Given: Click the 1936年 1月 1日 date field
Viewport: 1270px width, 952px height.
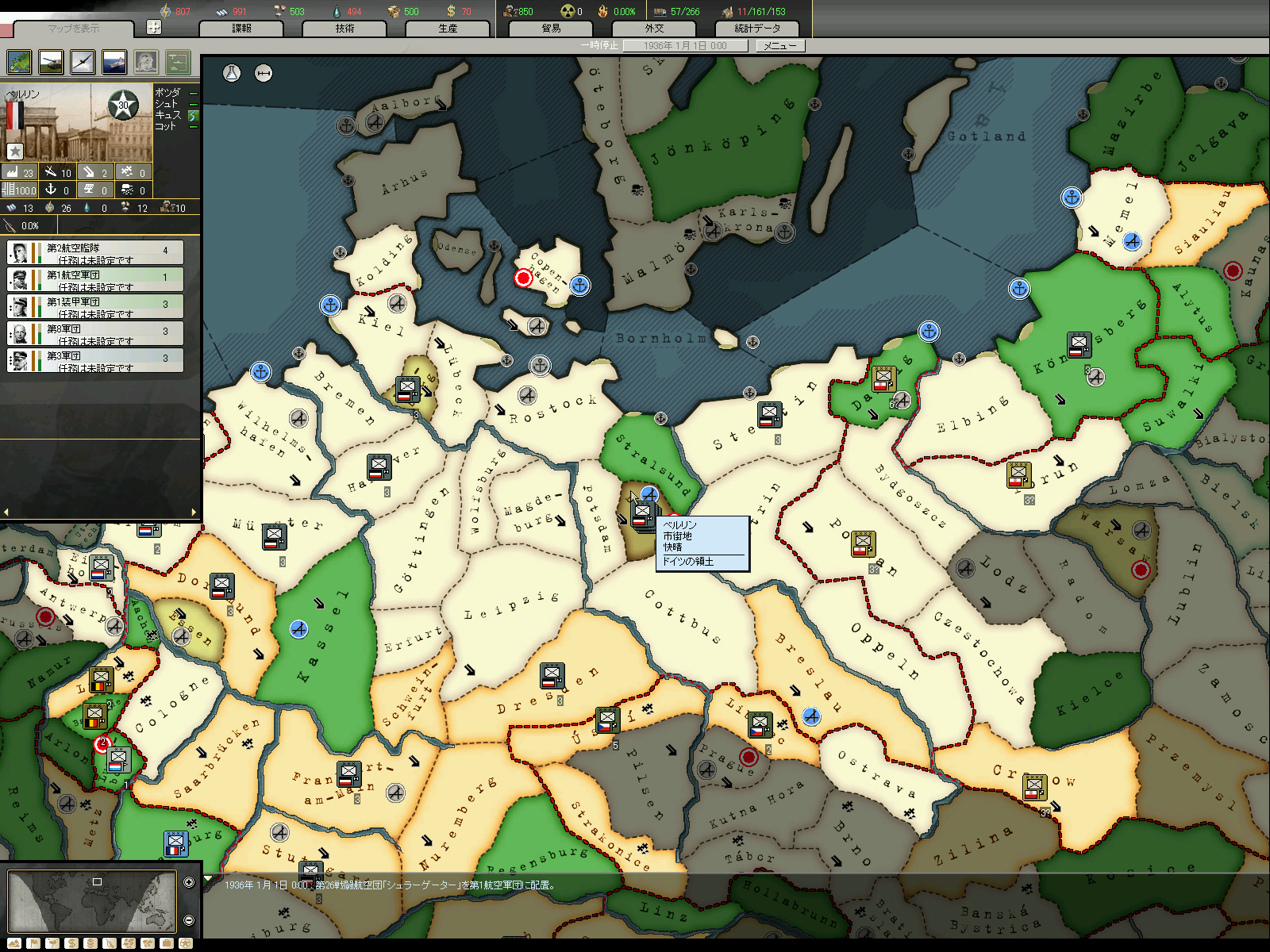Looking at the screenshot, I should click(x=685, y=46).
